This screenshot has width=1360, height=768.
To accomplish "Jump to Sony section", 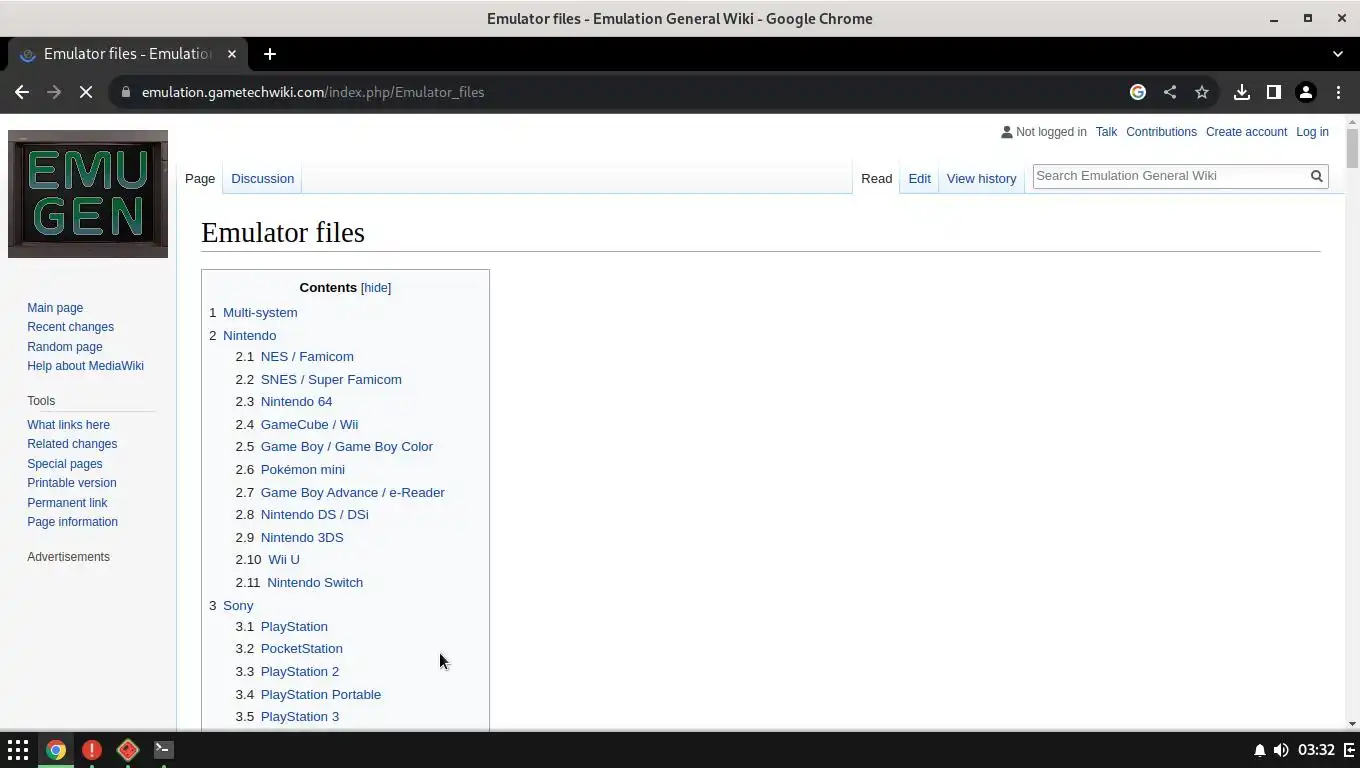I will (x=238, y=606).
